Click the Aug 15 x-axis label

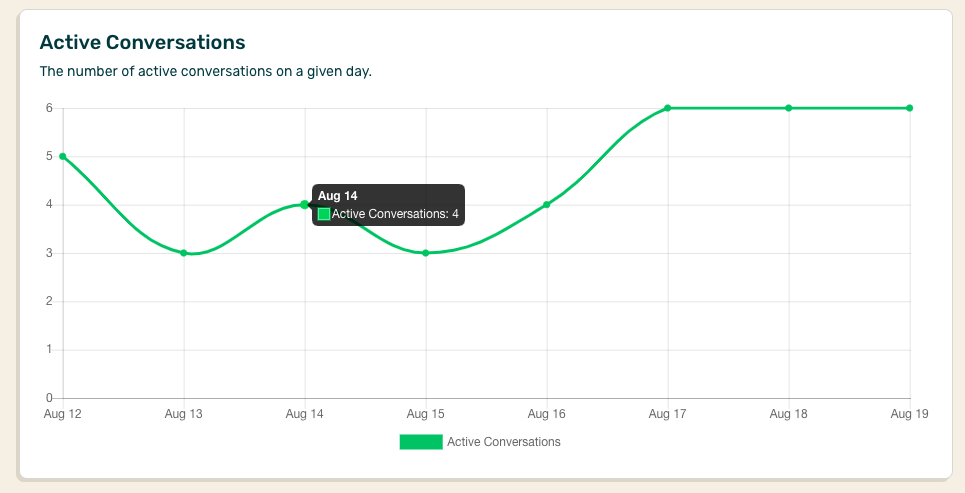(x=426, y=414)
